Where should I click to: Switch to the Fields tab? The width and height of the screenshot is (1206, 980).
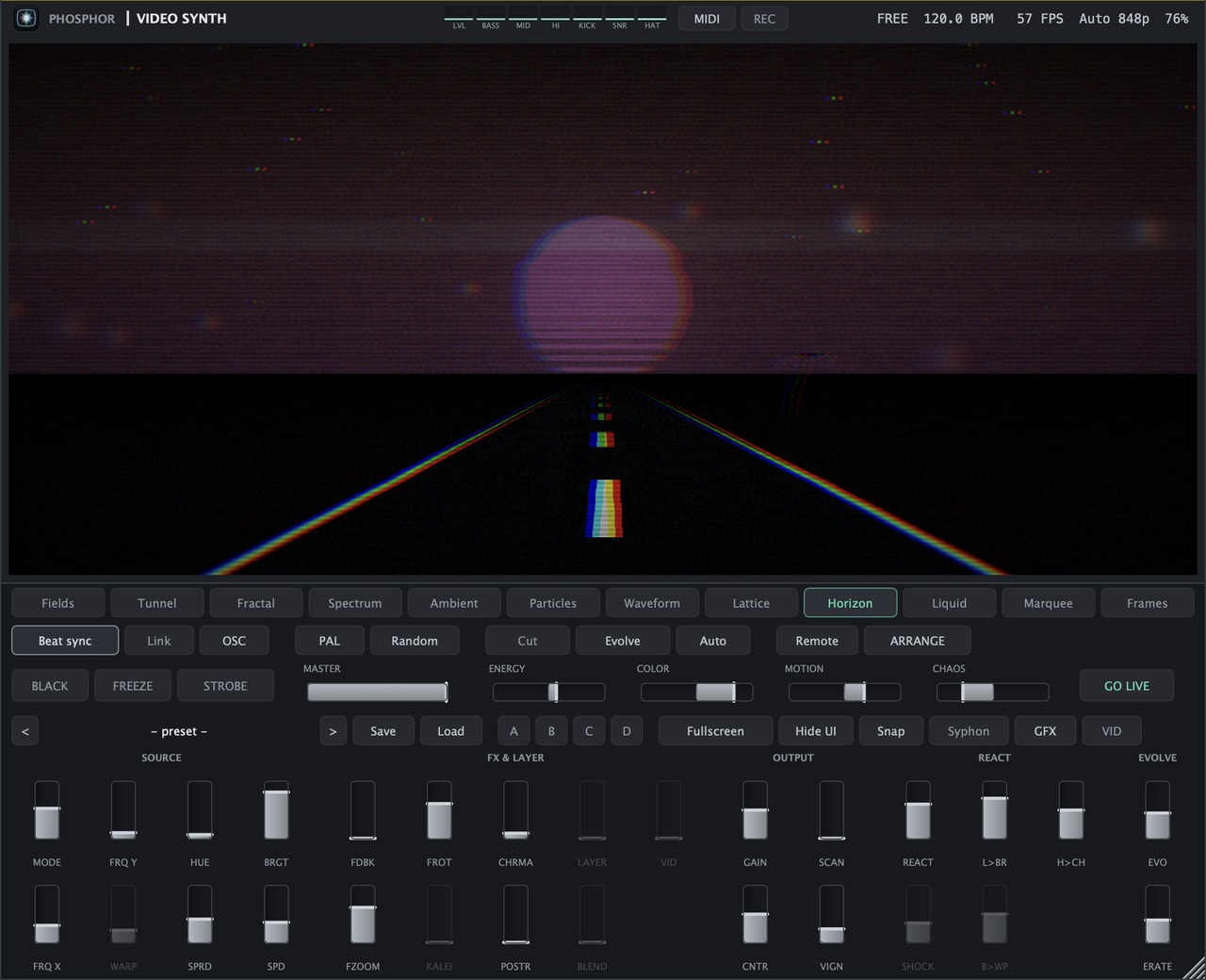(58, 603)
